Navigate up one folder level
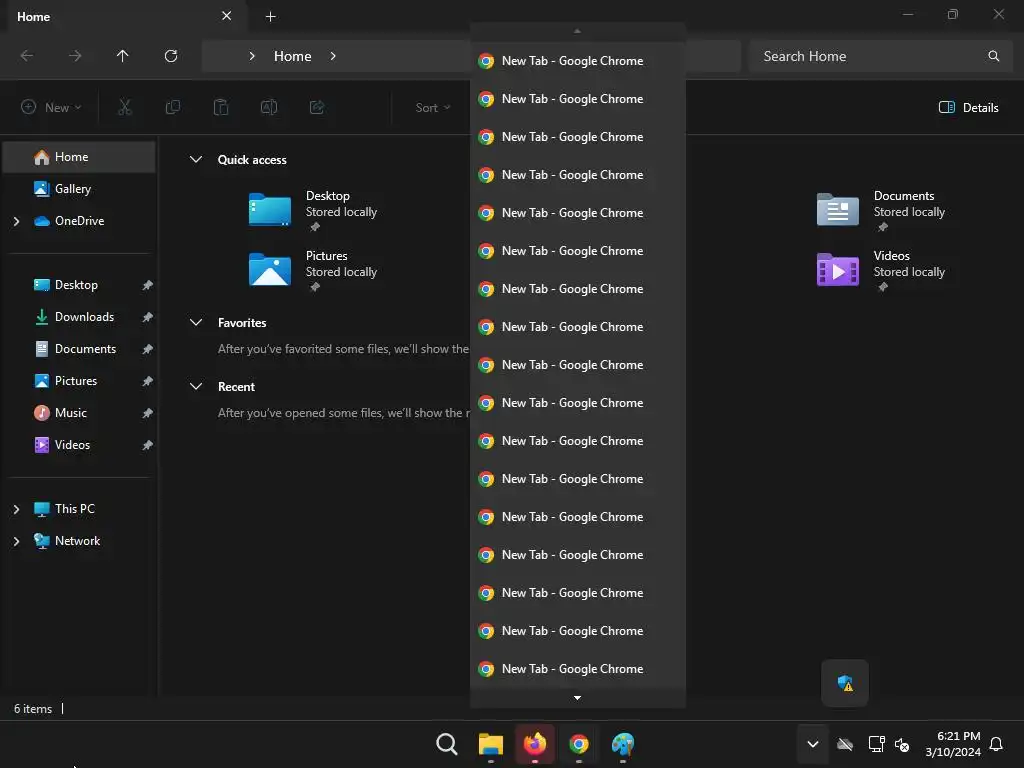 pyautogui.click(x=122, y=56)
